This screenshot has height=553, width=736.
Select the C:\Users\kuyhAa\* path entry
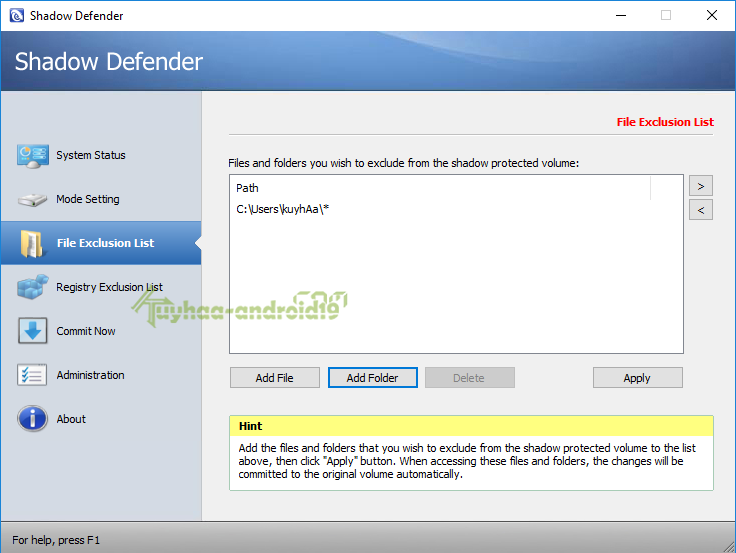tap(283, 209)
